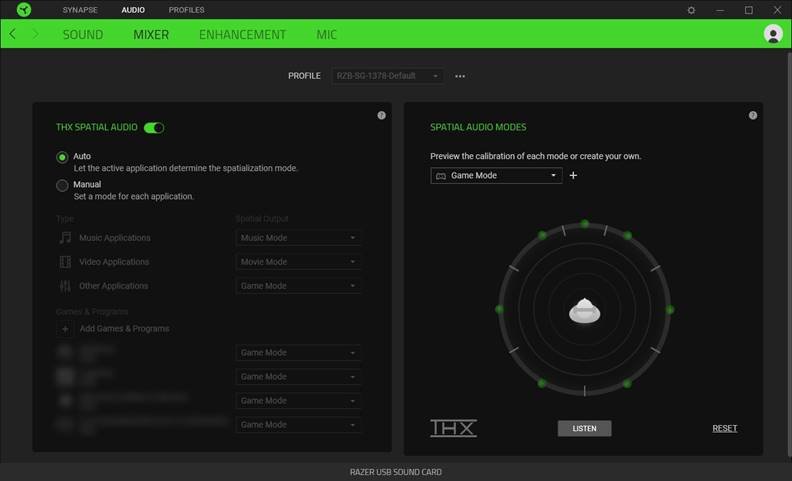Click the Video Applications film icon
This screenshot has width=792, height=481.
tap(65, 262)
